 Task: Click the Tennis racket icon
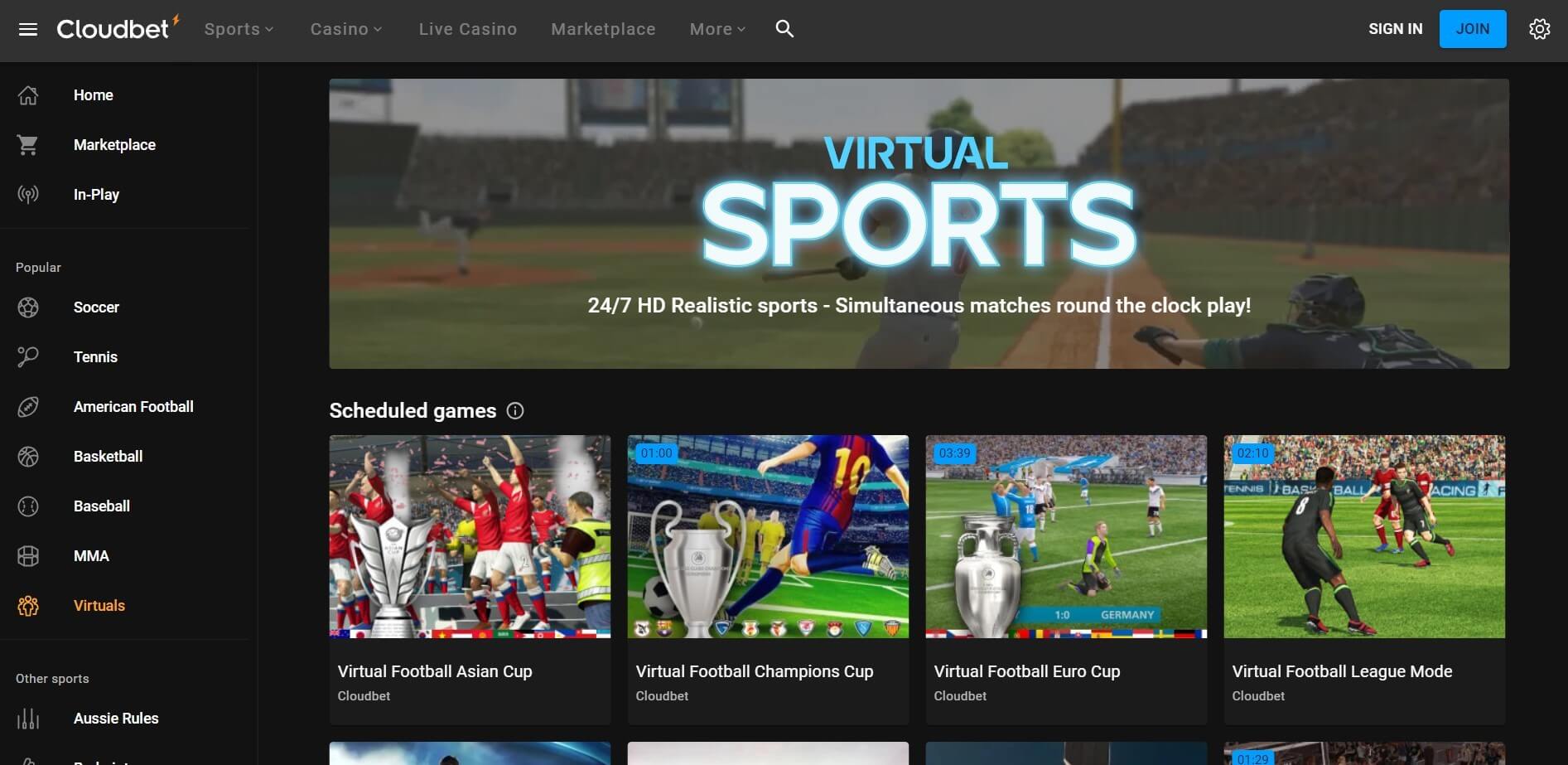(x=28, y=357)
